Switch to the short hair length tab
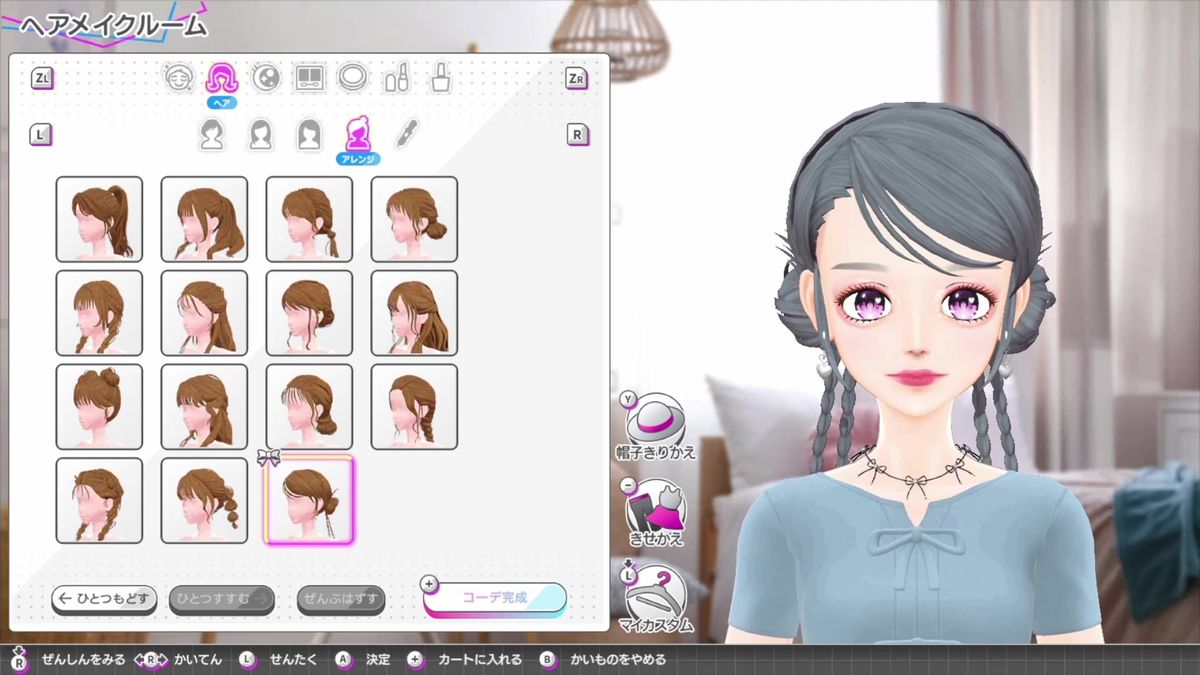The width and height of the screenshot is (1200, 675). click(x=211, y=134)
